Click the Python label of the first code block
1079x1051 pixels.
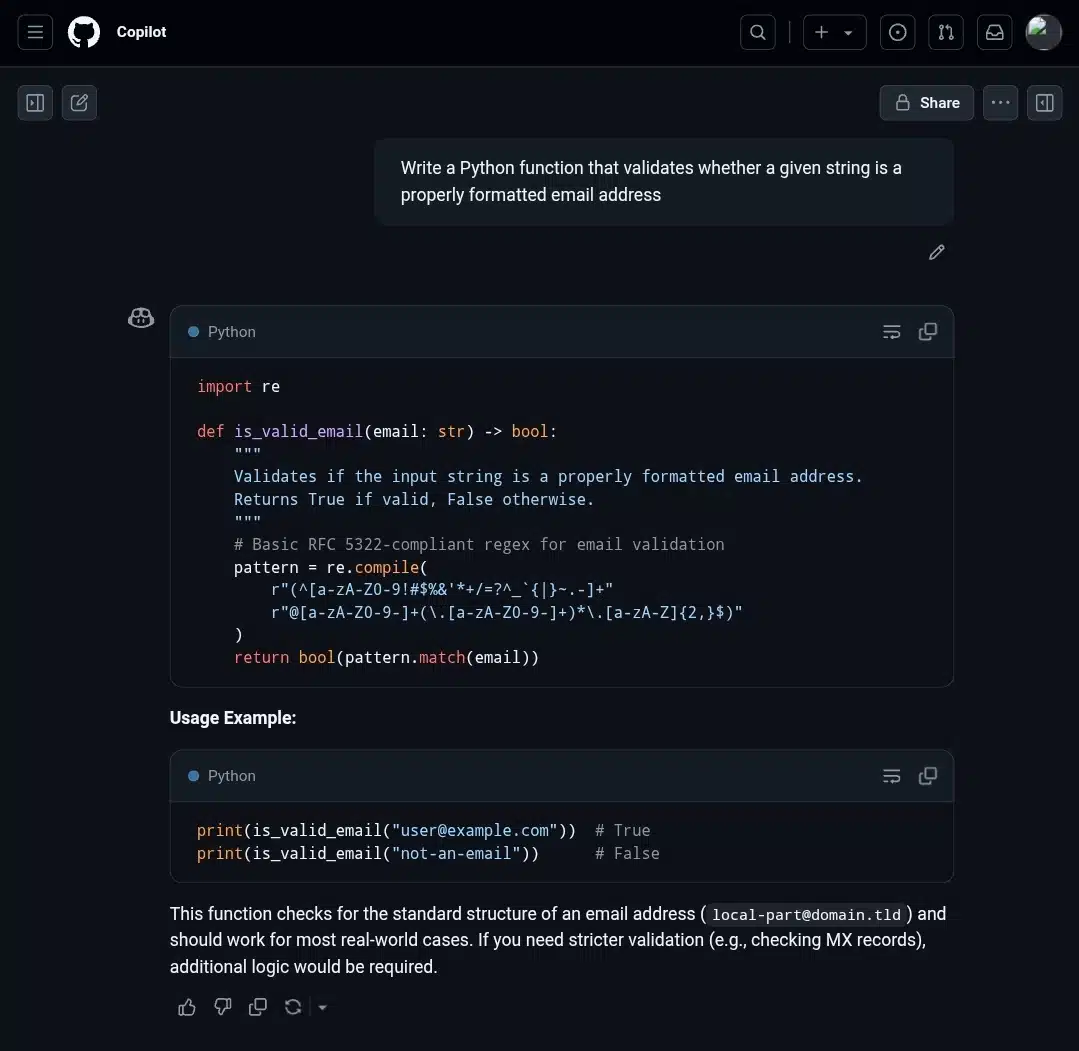231,332
